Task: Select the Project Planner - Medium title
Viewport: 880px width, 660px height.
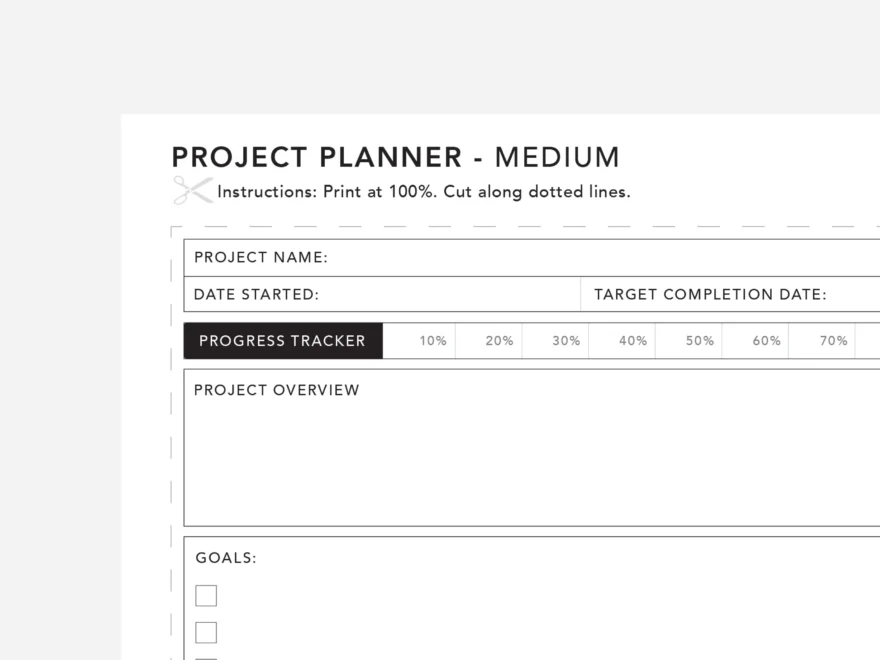Action: pos(395,158)
